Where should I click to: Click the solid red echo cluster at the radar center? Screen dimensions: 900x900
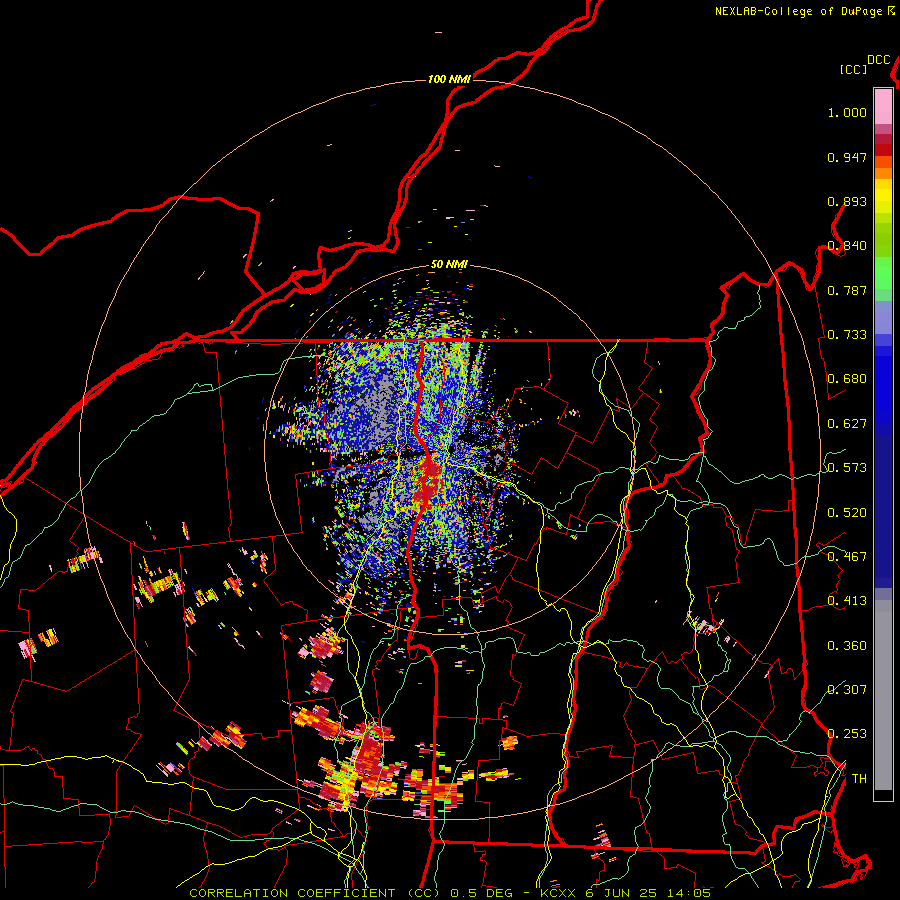426,483
